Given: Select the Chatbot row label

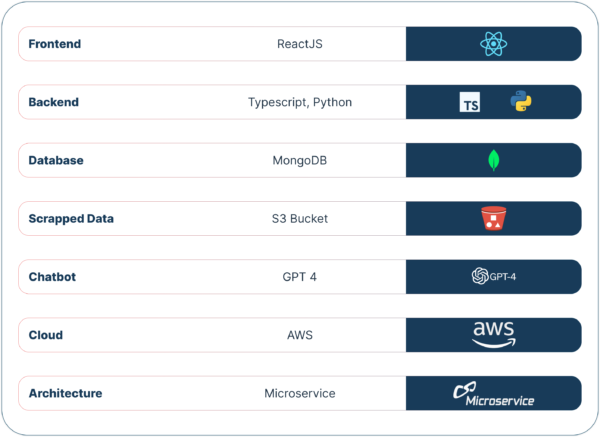Looking at the screenshot, I should tap(53, 276).
